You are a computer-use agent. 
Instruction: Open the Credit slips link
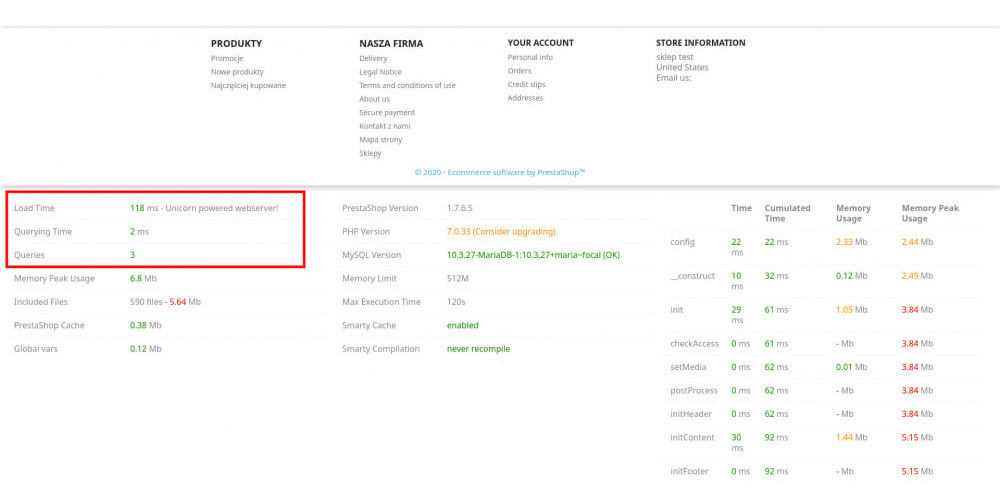click(x=526, y=84)
